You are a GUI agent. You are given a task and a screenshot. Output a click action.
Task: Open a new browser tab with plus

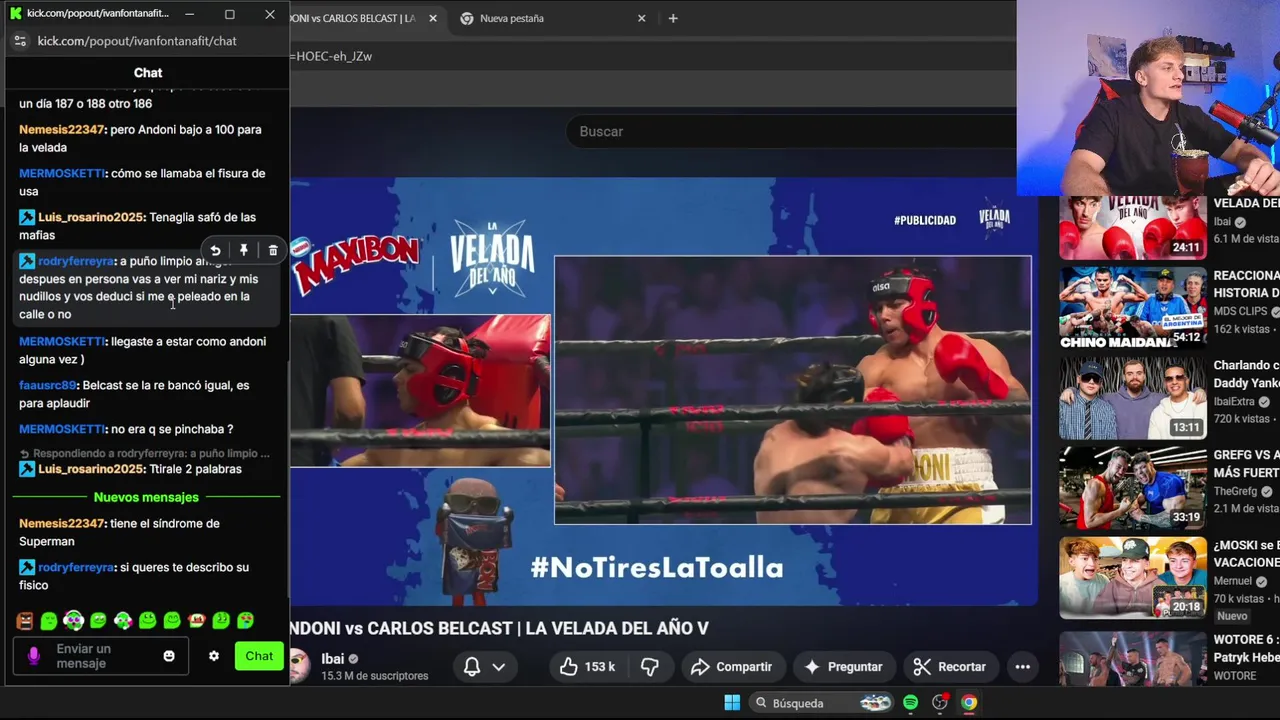pyautogui.click(x=673, y=18)
